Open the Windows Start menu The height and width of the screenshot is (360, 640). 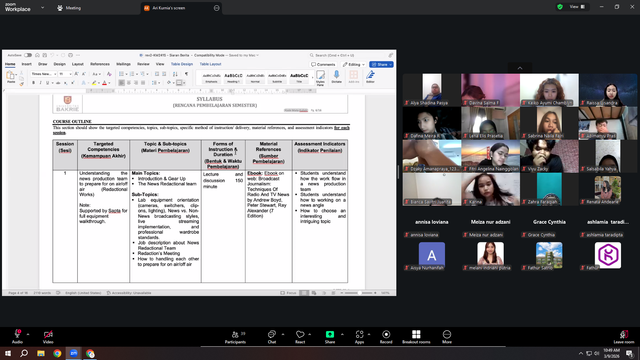point(8,353)
